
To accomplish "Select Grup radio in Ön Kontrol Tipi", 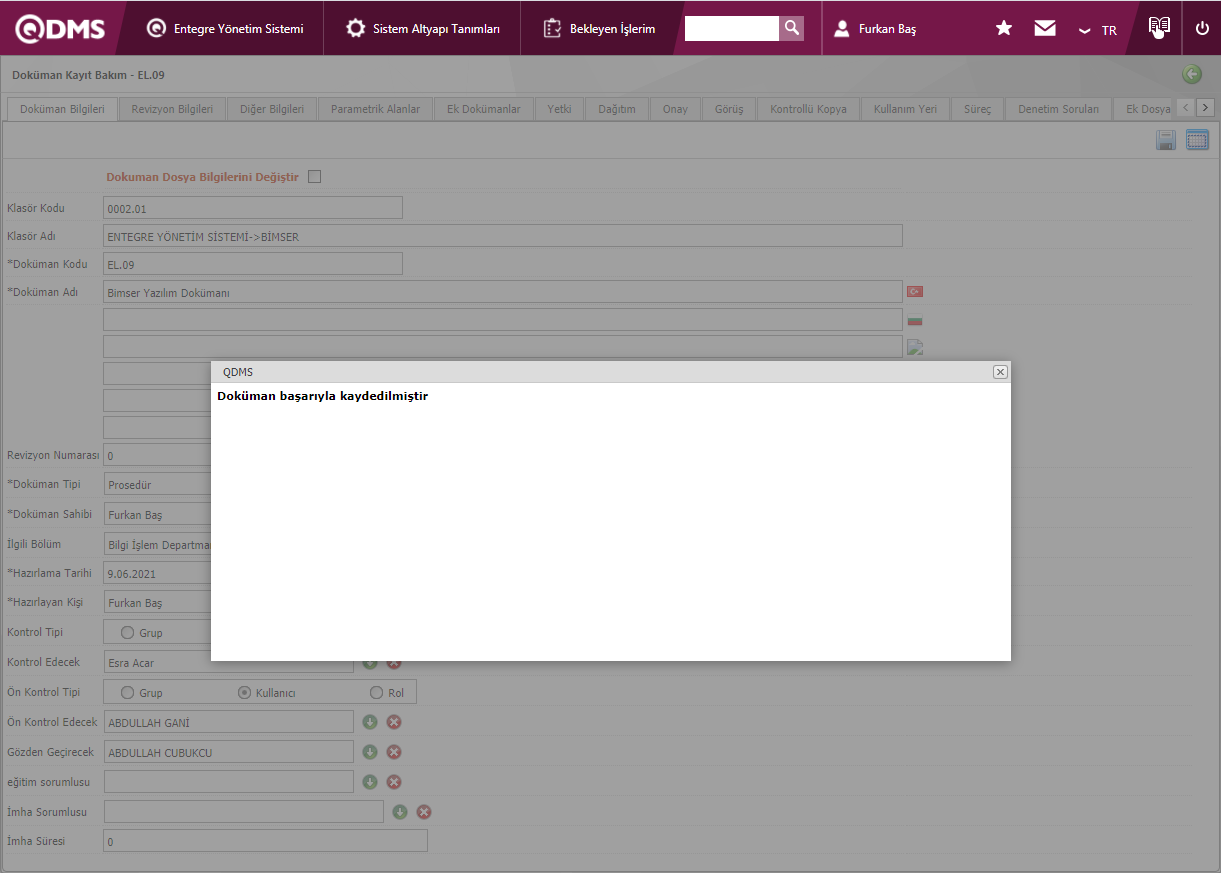I will tap(127, 692).
